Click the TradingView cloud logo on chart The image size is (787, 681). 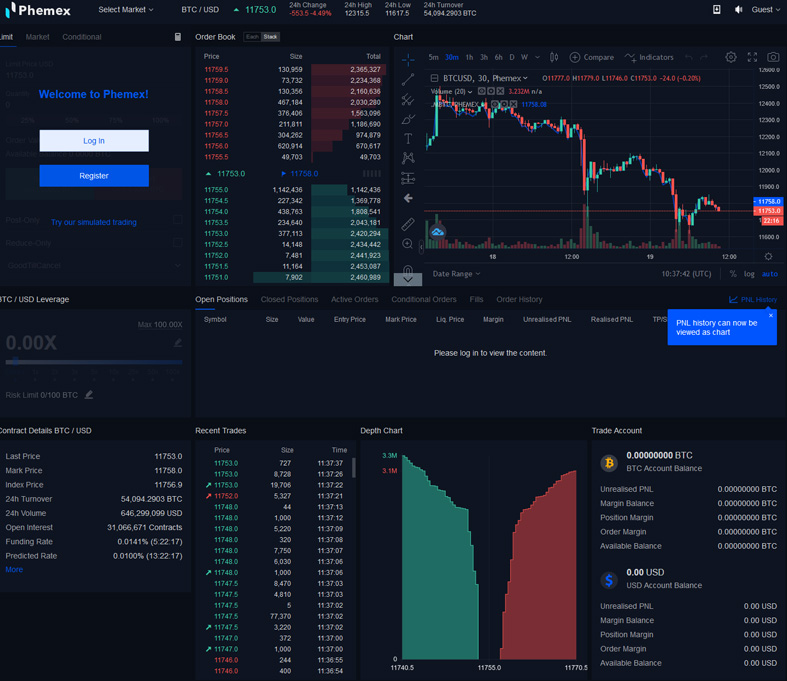pyautogui.click(x=438, y=232)
